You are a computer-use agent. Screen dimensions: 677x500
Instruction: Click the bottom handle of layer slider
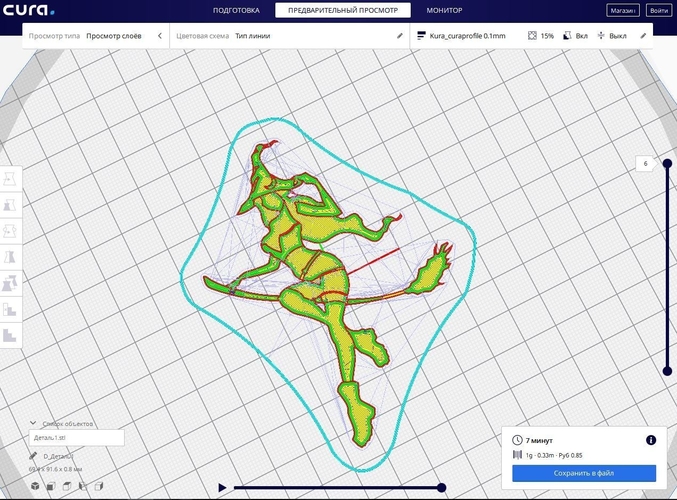[667, 370]
